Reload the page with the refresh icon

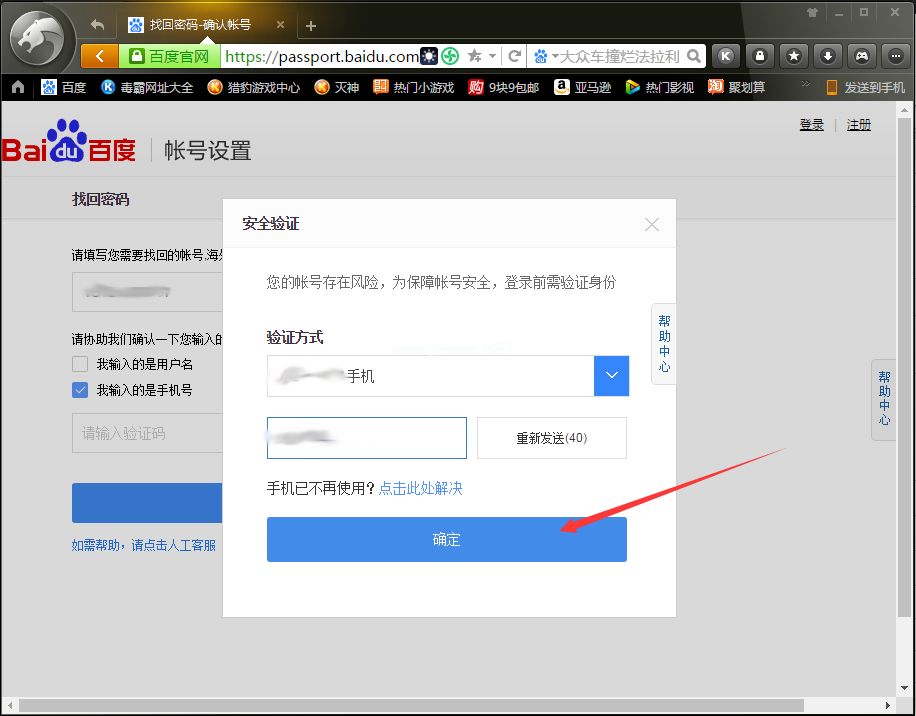513,56
